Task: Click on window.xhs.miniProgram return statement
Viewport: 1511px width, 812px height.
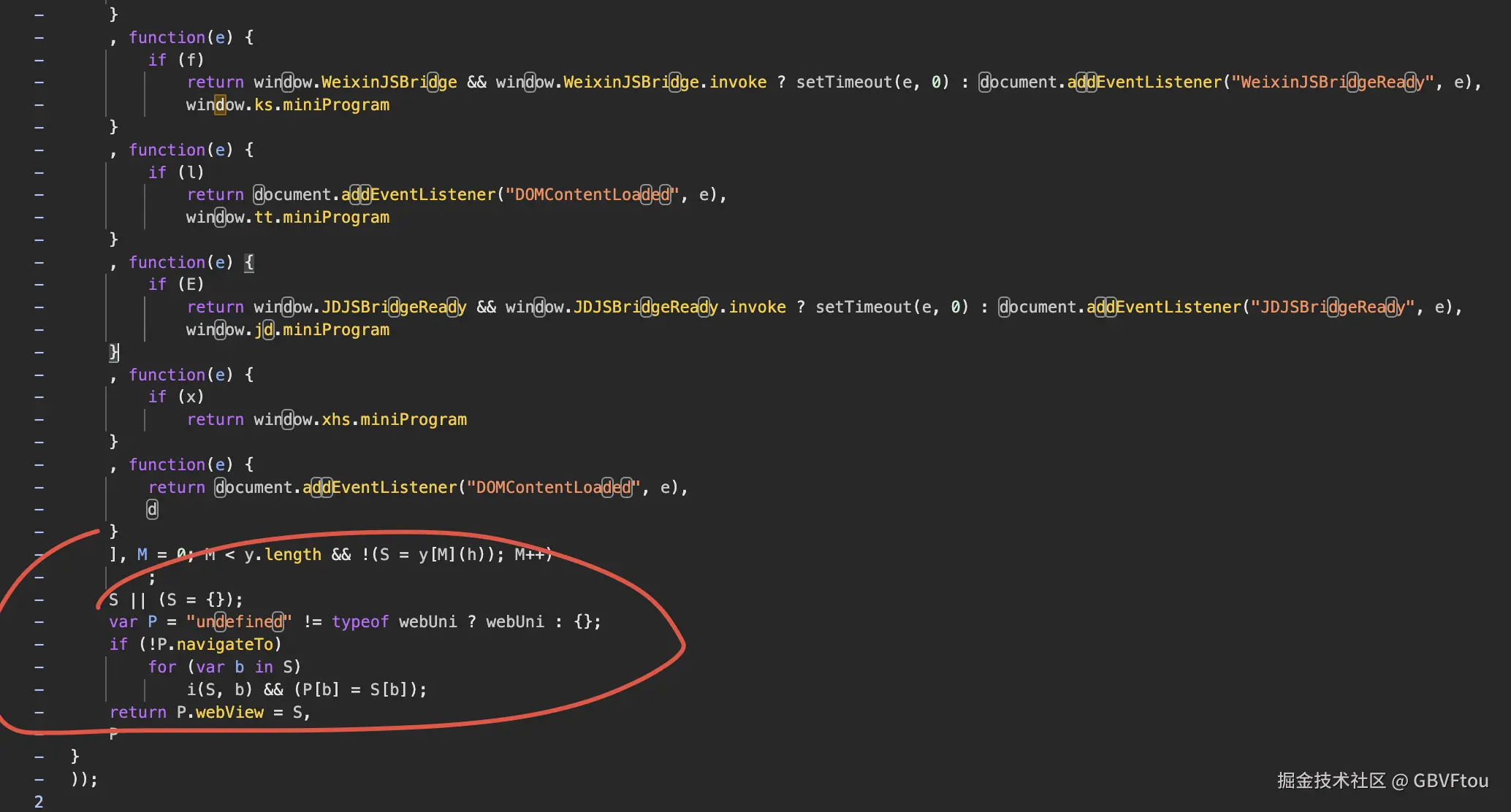Action: tap(326, 419)
